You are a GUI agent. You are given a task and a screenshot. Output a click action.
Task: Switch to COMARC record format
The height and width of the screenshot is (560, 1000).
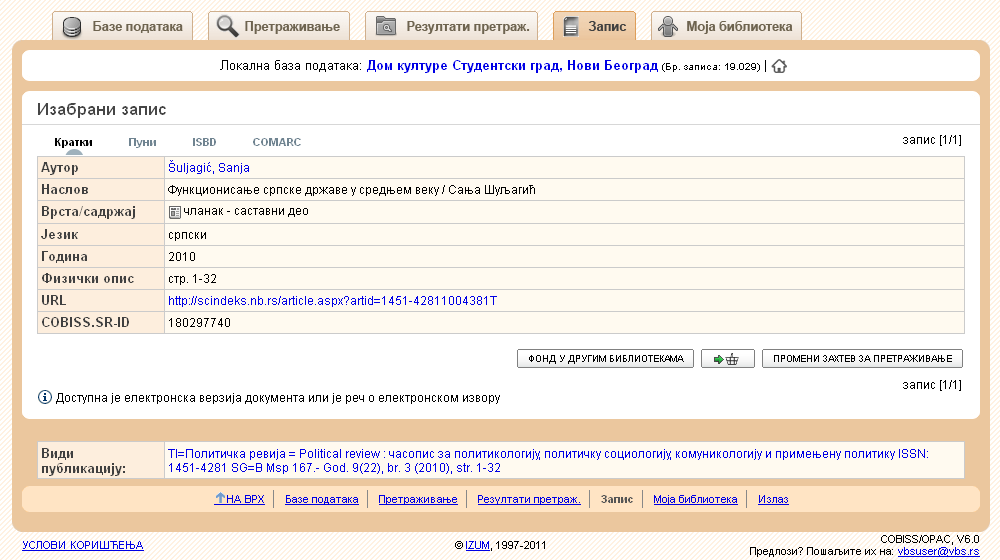277,142
